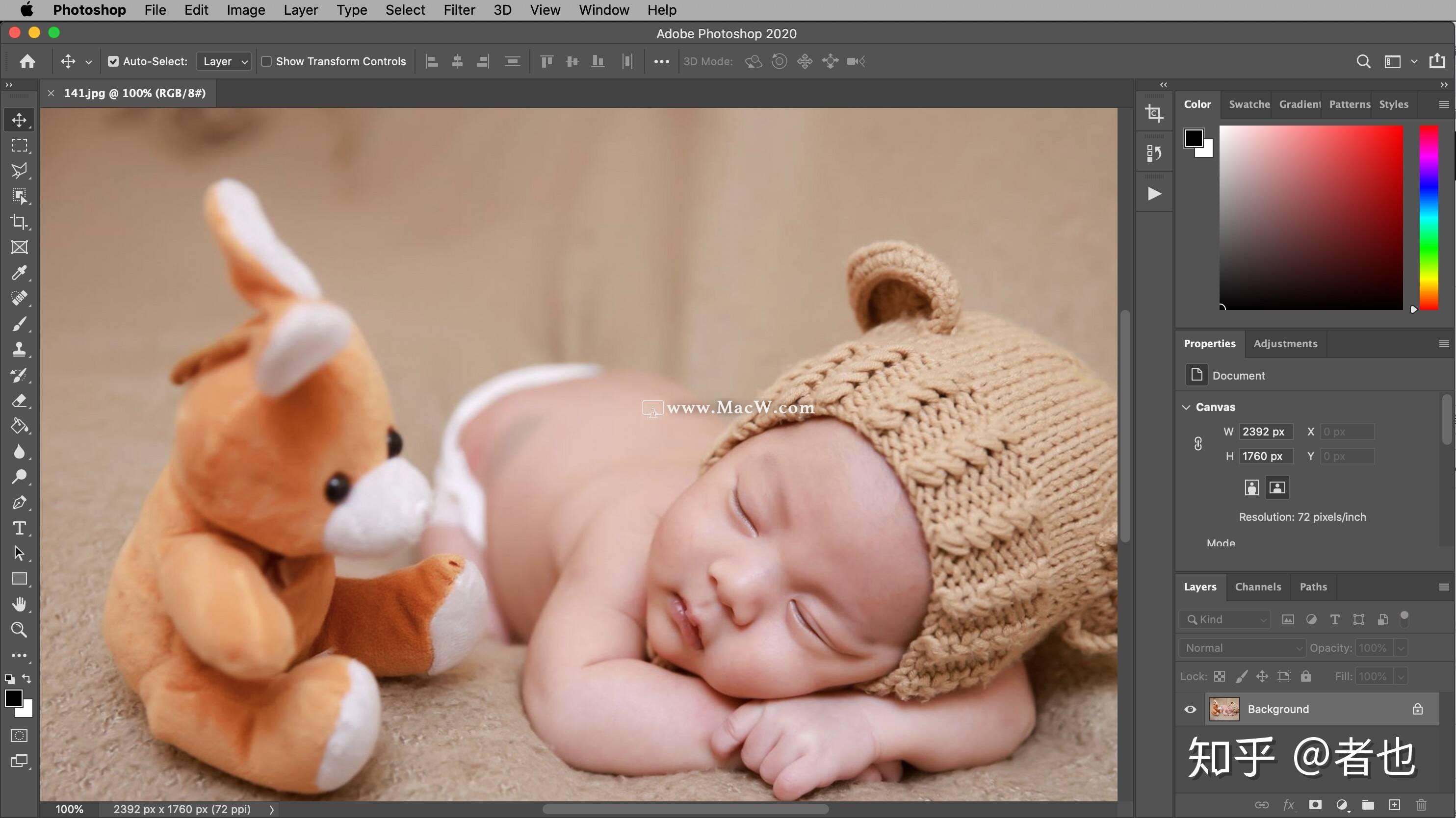The width and height of the screenshot is (1456, 818).
Task: Open the Image menu
Action: tap(246, 10)
